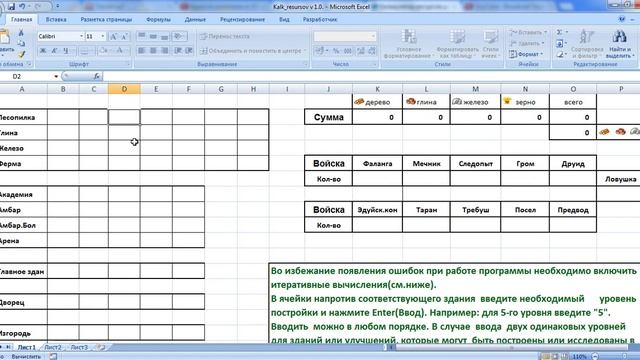This screenshot has height=360, width=640.
Task: Click the font color A icon
Action: tap(120, 51)
